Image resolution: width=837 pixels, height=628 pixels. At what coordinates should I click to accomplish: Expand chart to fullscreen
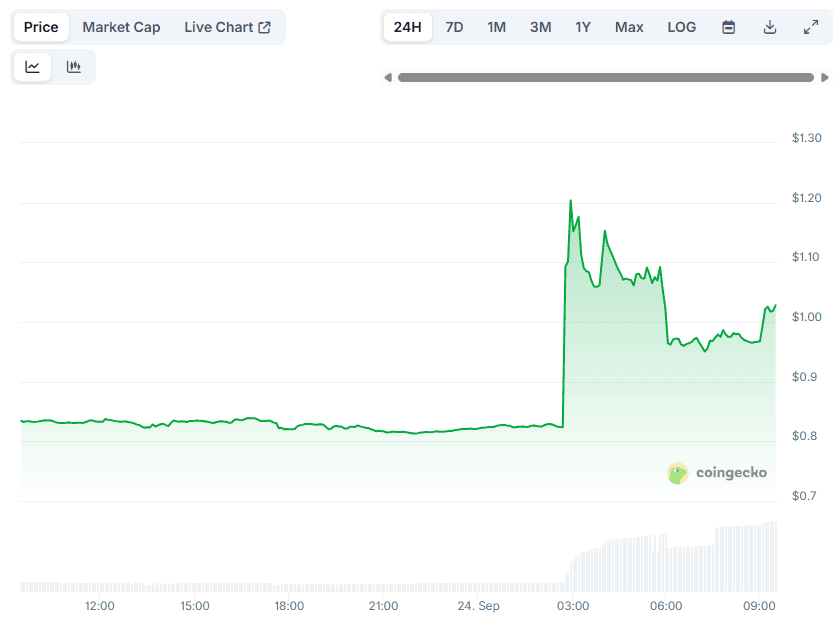tap(811, 27)
